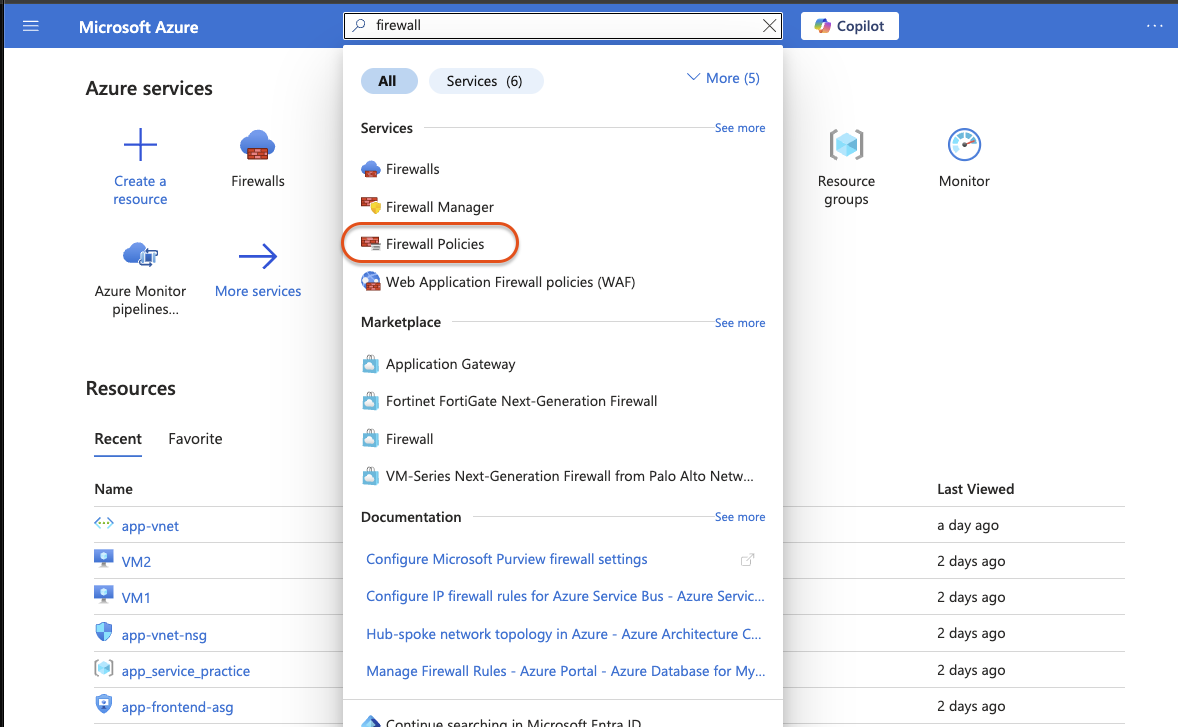Click See more next to Services
1178x727 pixels.
click(739, 128)
